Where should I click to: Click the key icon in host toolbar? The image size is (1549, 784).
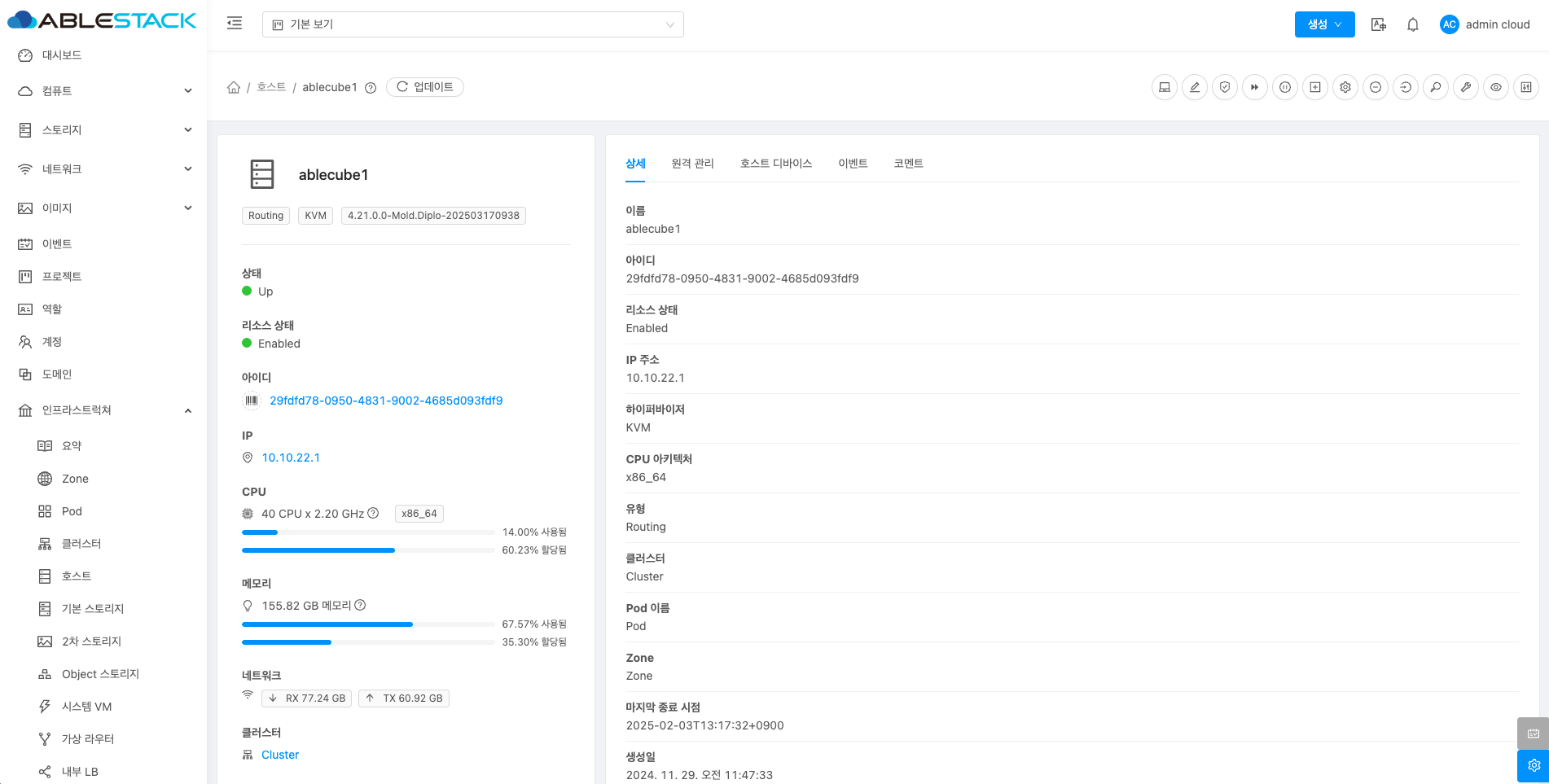click(1436, 87)
